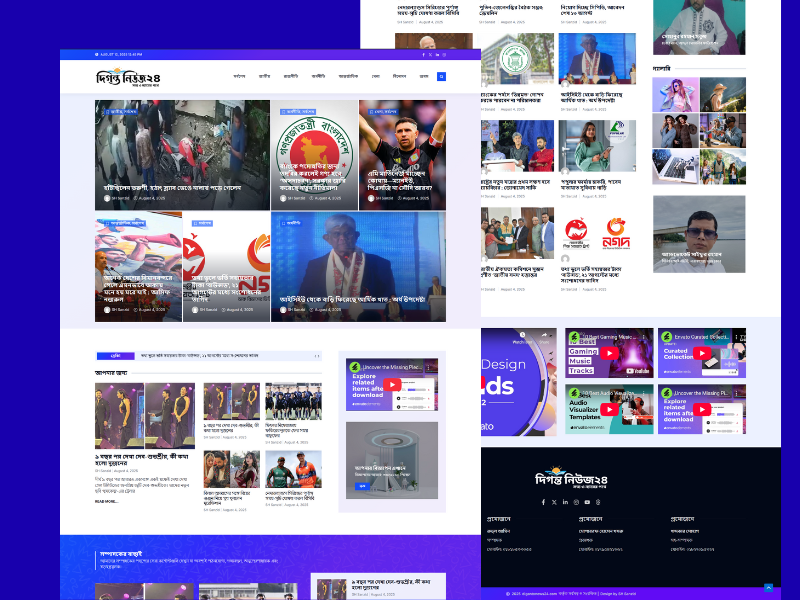Open the two cricketers photo article
The height and width of the screenshot is (600, 800).
pyautogui.click(x=293, y=469)
